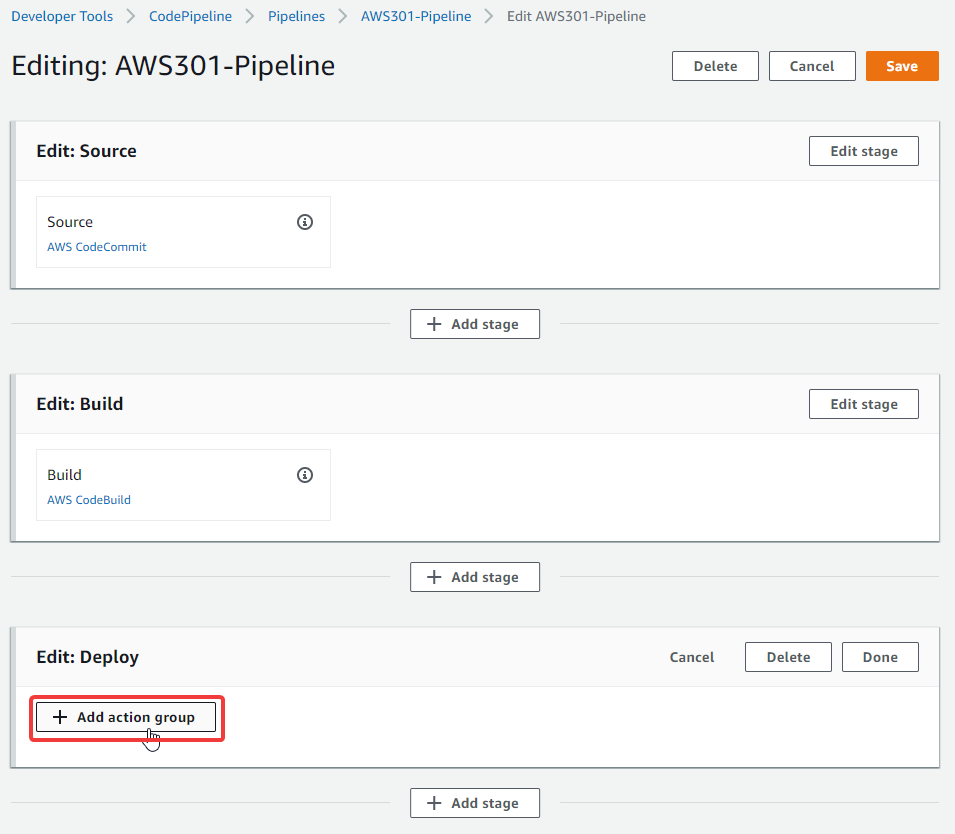Click plus icon on Add action group
Screen dimensions: 955x834
point(60,717)
